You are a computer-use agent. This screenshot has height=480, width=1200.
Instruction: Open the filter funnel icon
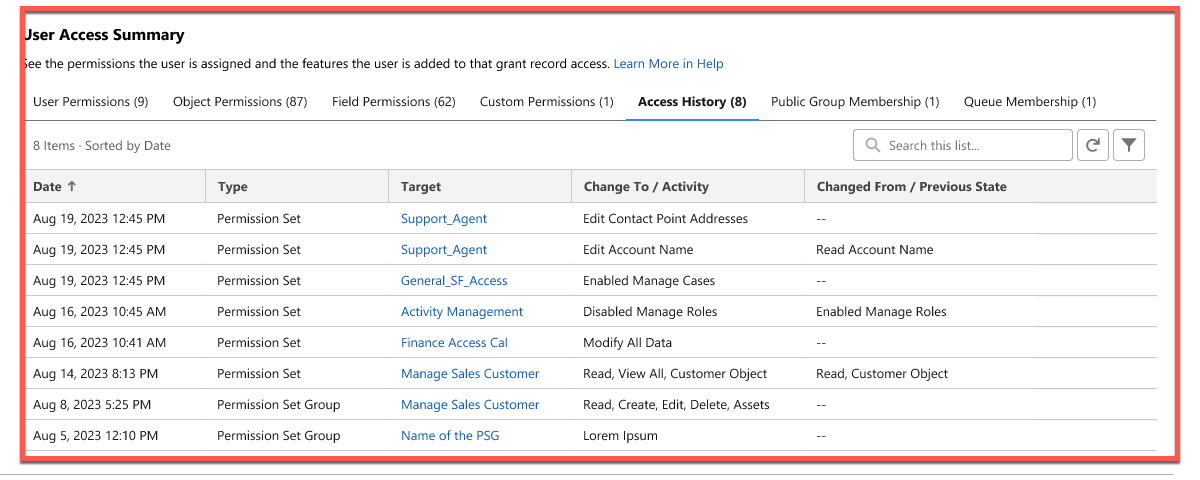tap(1129, 145)
